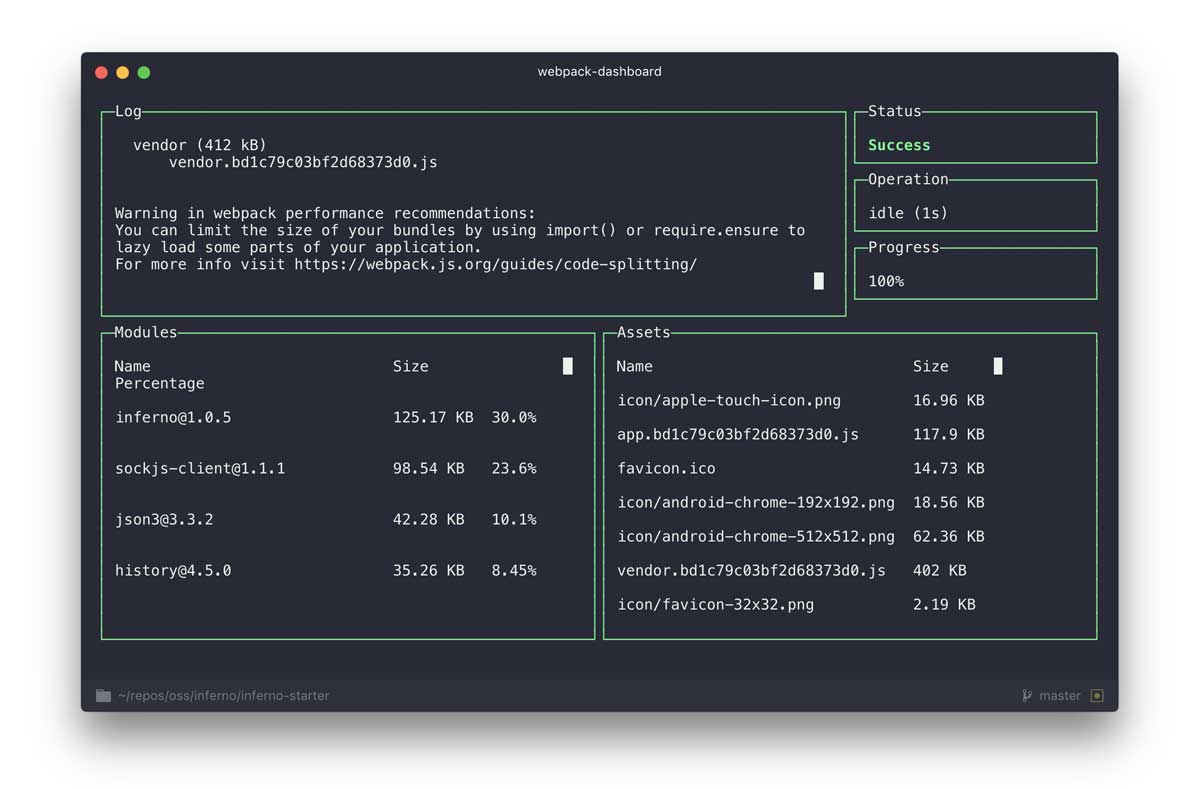1200x789 pixels.
Task: Select the sockjs-client@1.1.1 module row
Action: pos(326,468)
